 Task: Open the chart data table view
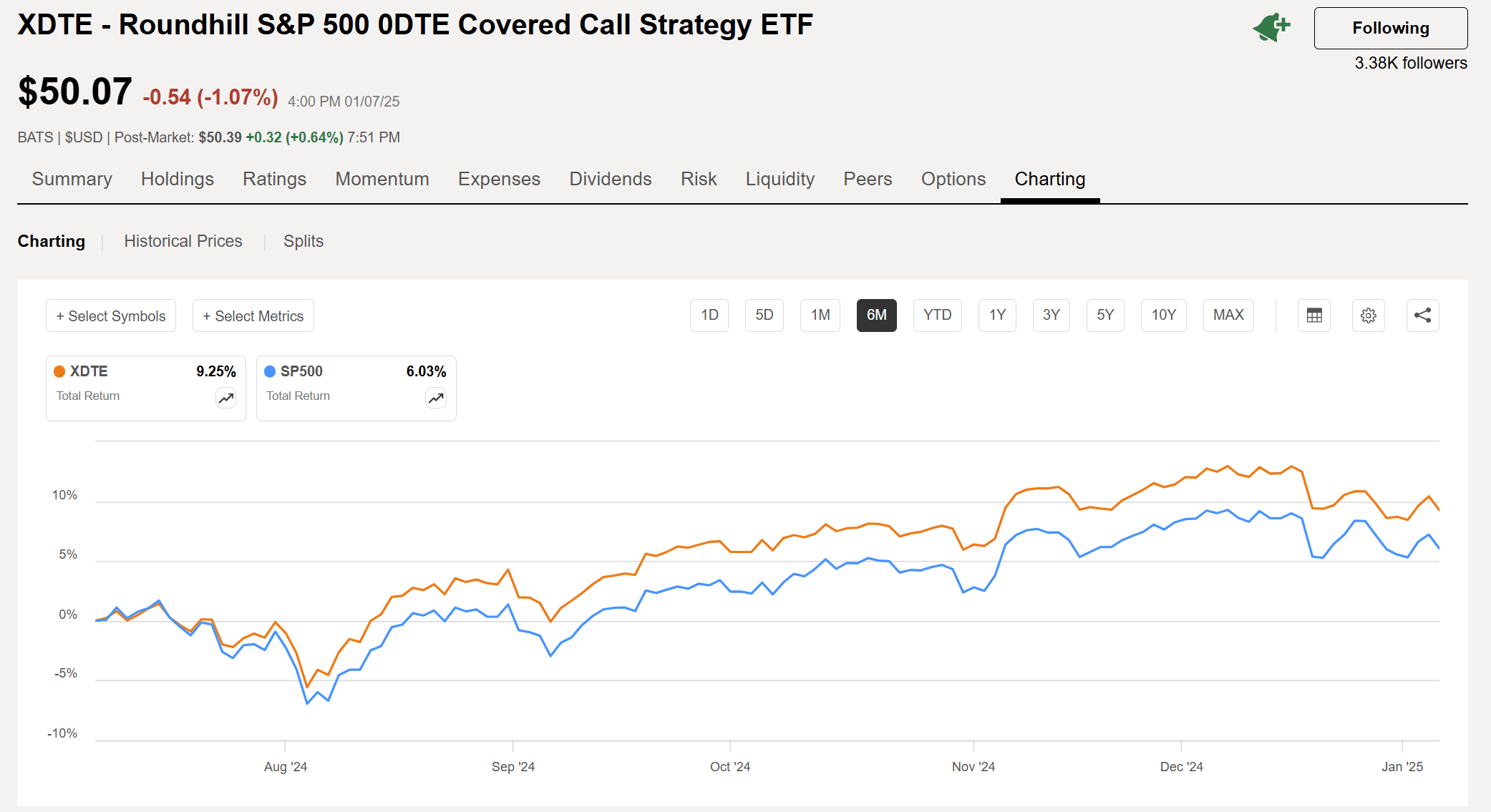point(1314,315)
